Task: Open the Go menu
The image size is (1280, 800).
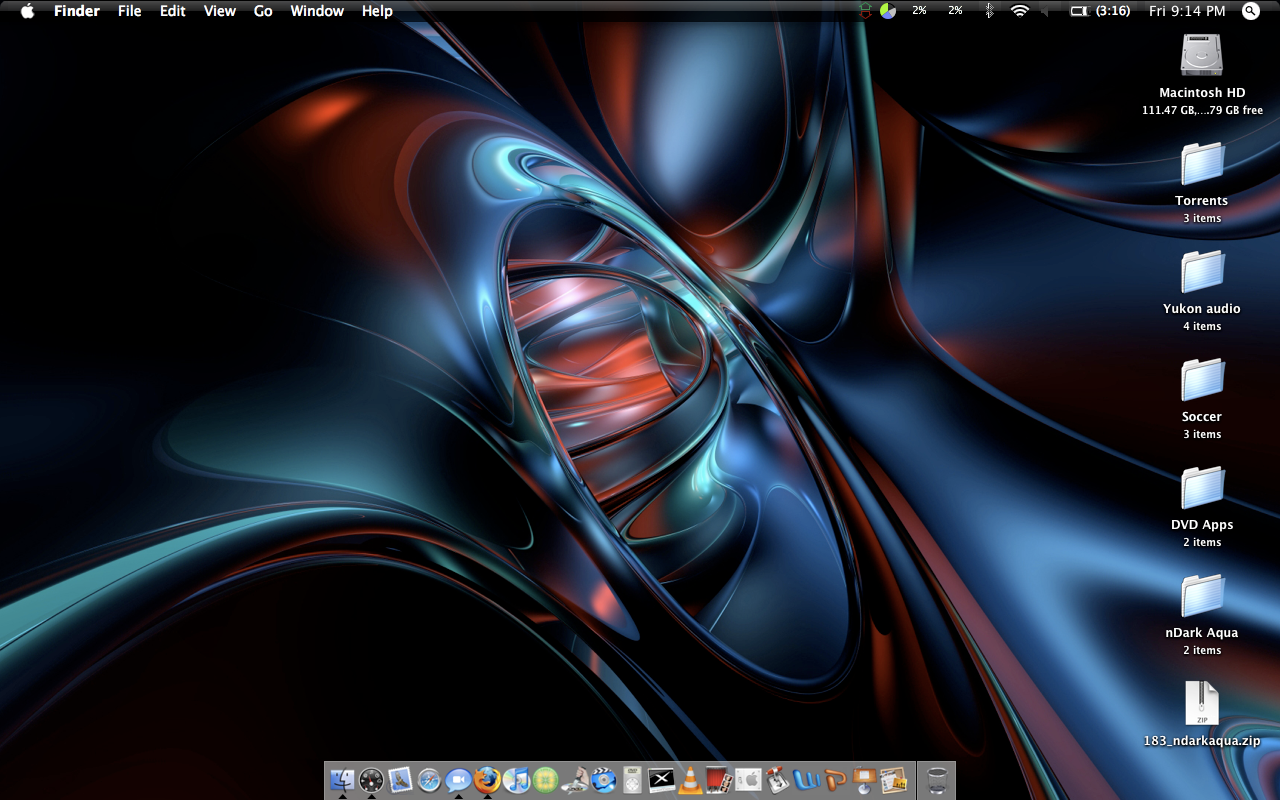Action: point(263,11)
